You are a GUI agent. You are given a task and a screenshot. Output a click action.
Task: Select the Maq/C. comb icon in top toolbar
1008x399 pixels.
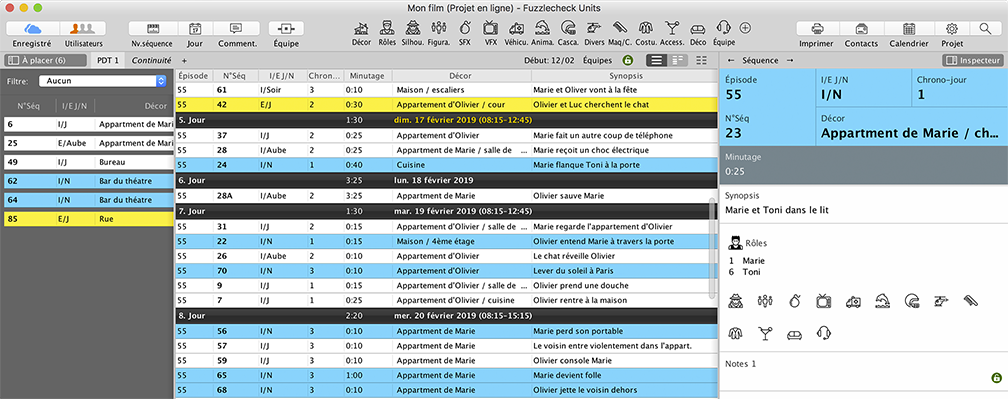[620, 28]
